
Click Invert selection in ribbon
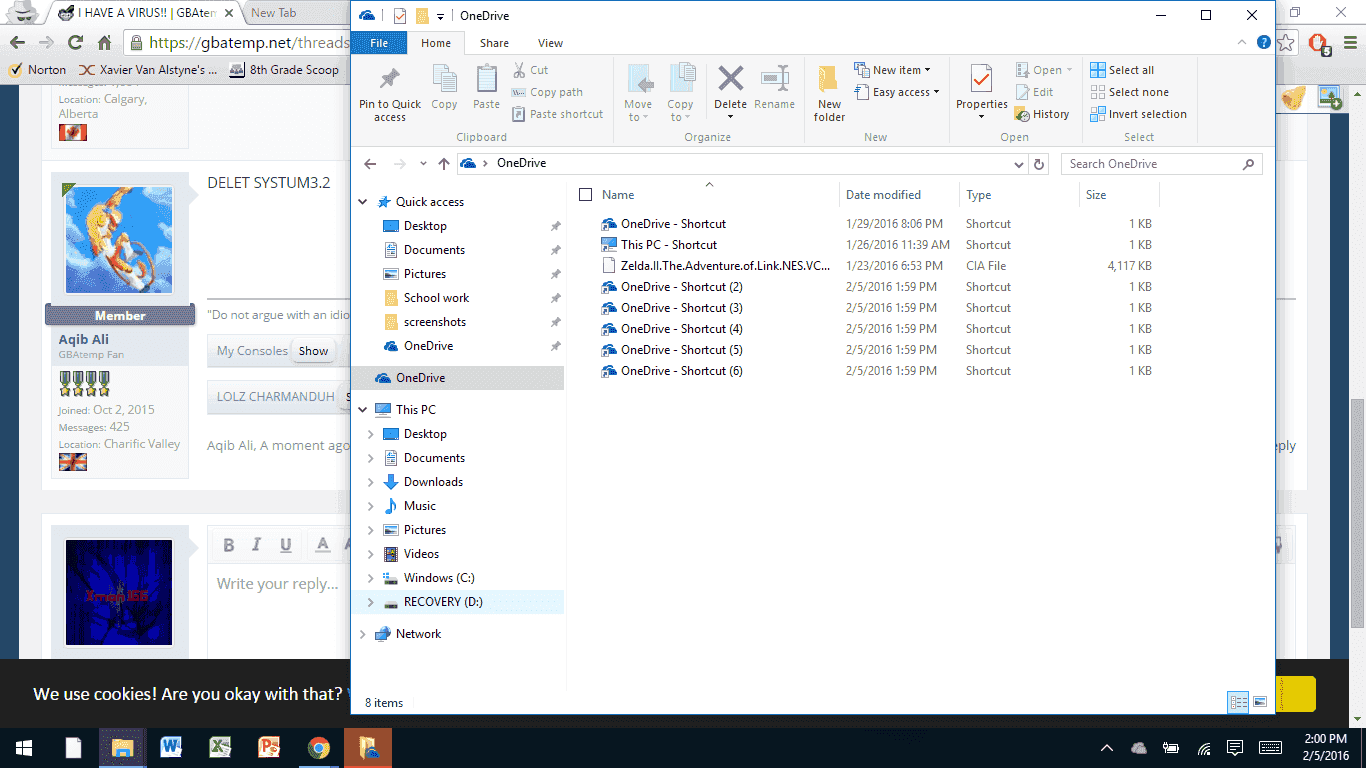coord(1138,114)
